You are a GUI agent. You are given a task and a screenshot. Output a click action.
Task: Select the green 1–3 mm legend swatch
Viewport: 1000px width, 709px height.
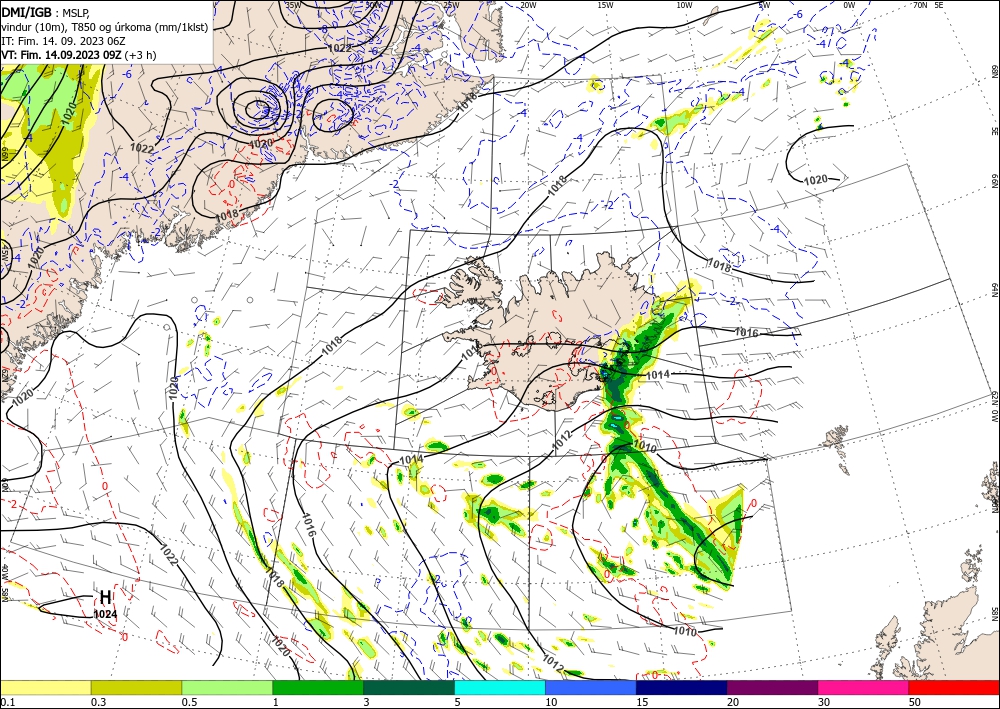(x=318, y=687)
